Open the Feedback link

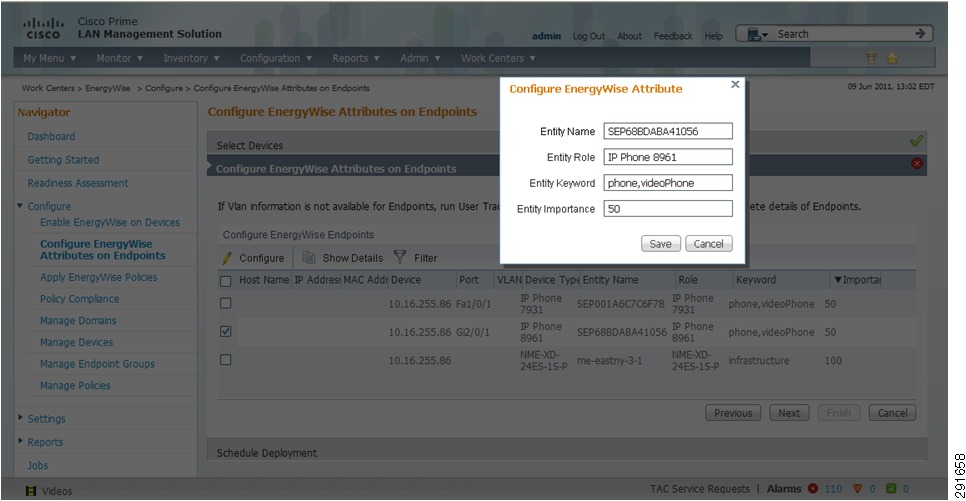coord(673,36)
